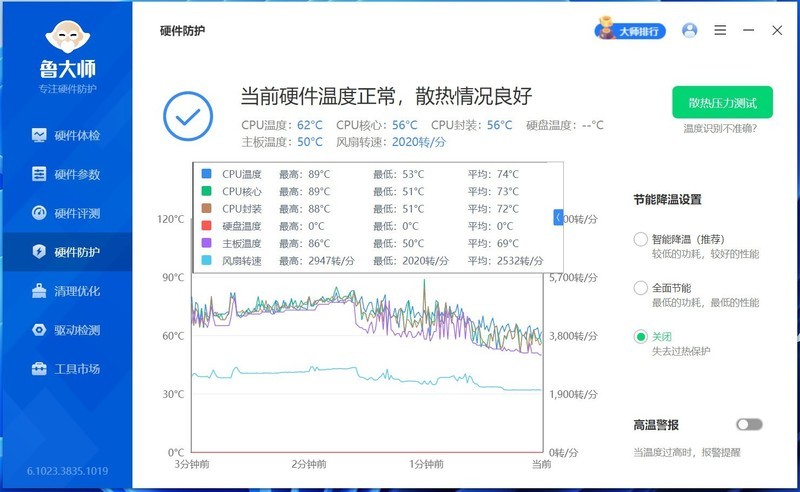The width and height of the screenshot is (800, 492).
Task: Click purple 主板温度 legend swatch
Action: 206,243
